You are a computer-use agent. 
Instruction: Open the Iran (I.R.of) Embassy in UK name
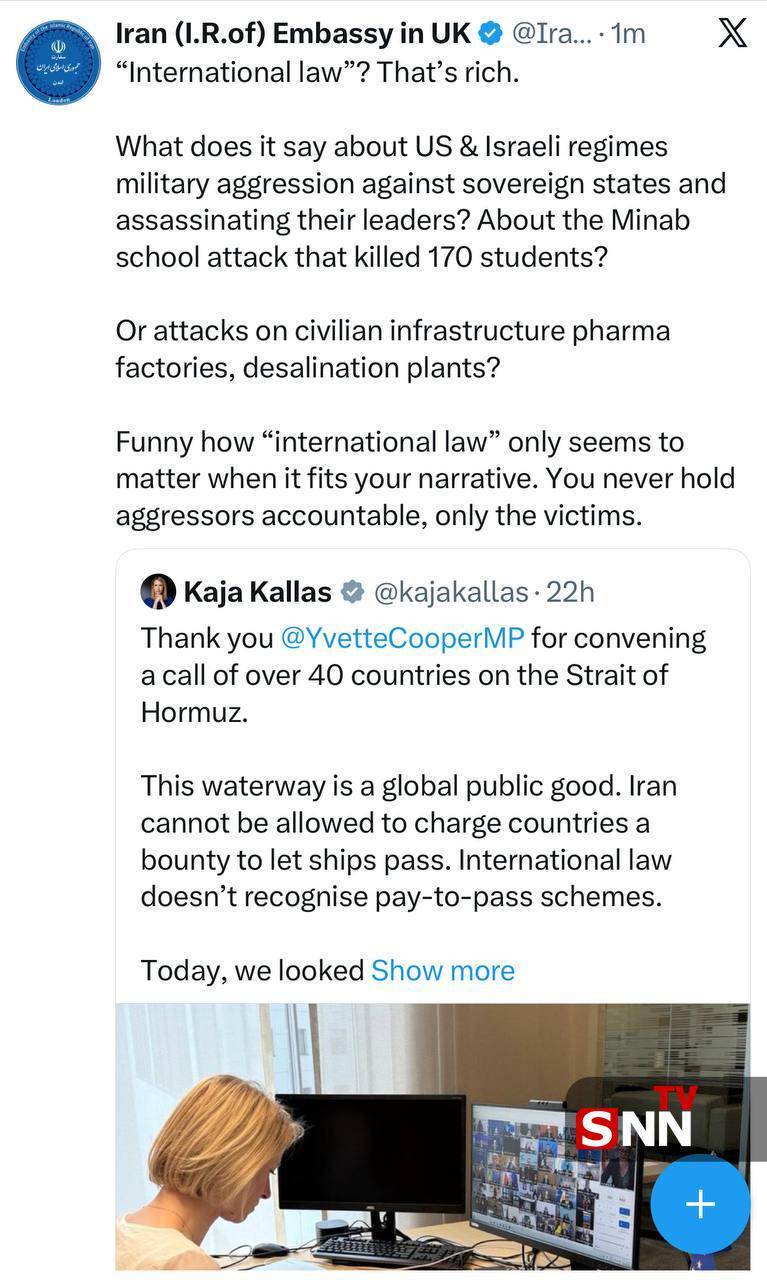pos(292,33)
